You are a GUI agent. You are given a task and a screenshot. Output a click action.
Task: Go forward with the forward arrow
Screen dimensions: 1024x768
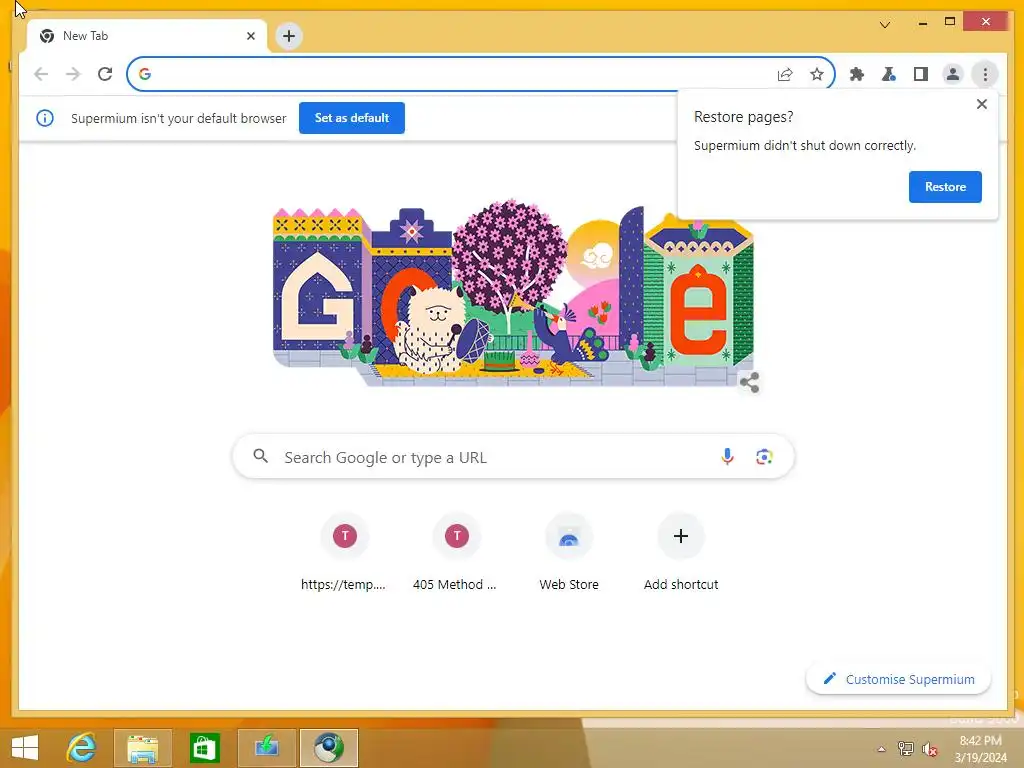pos(73,74)
